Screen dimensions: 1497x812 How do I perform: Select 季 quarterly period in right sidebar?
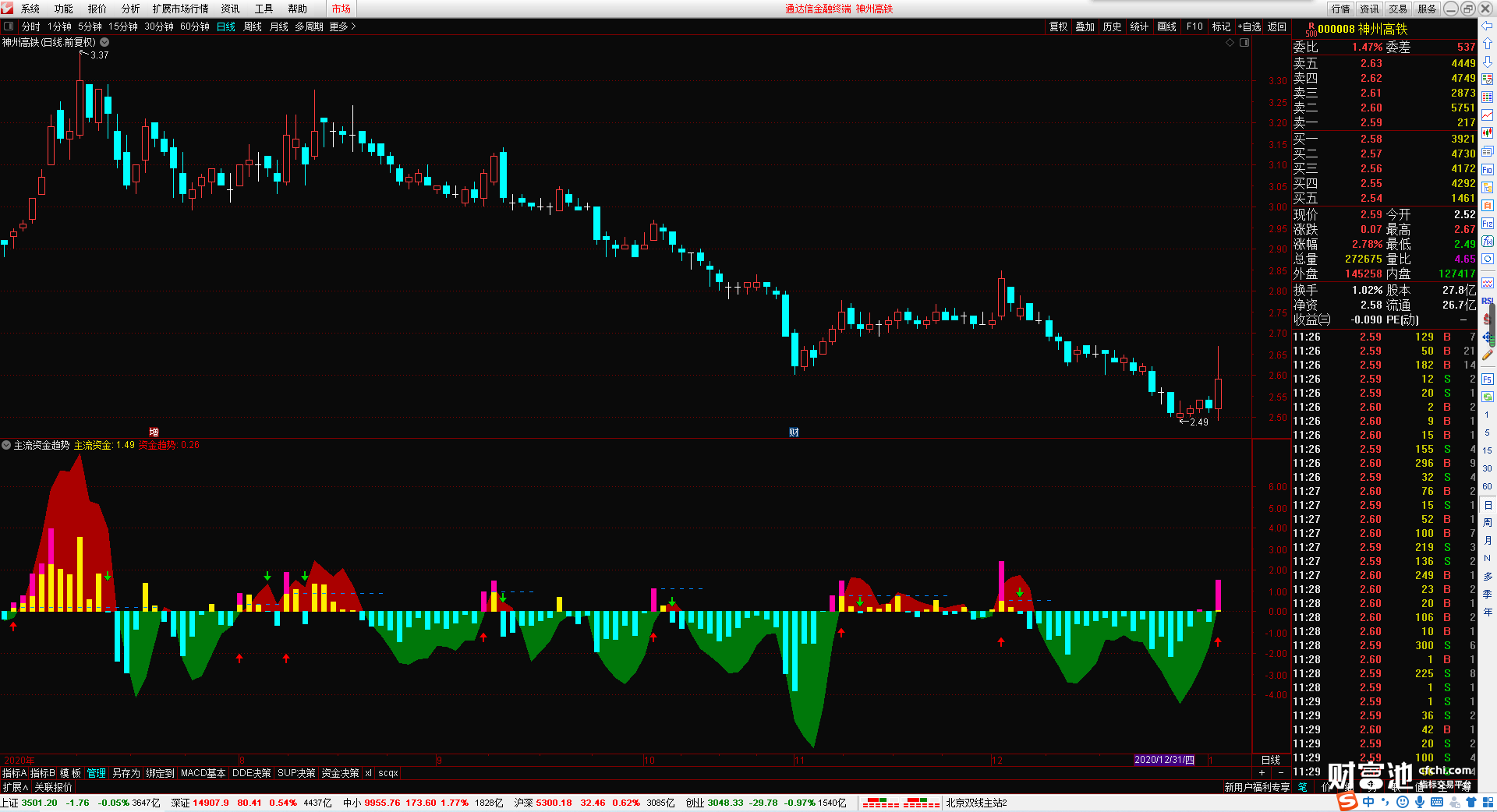[x=1487, y=594]
